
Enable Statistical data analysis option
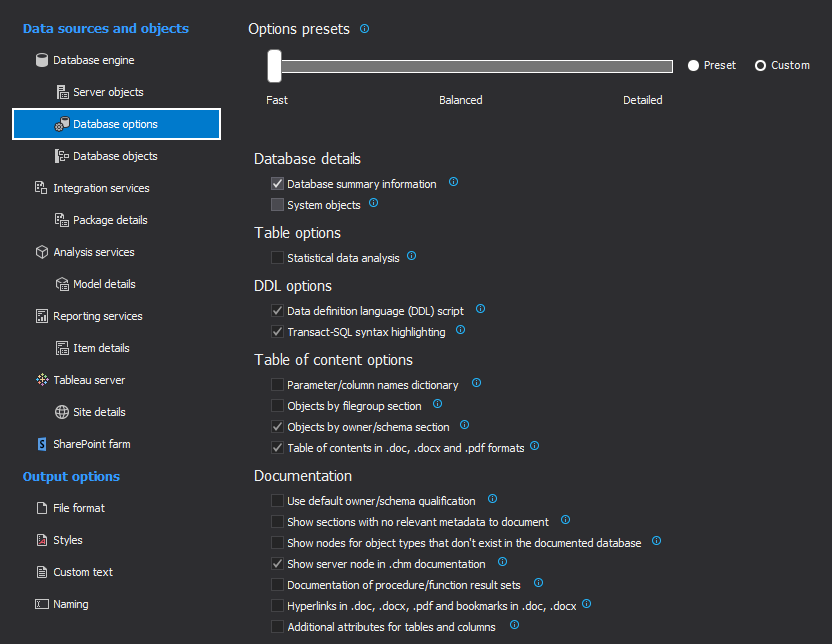click(277, 258)
